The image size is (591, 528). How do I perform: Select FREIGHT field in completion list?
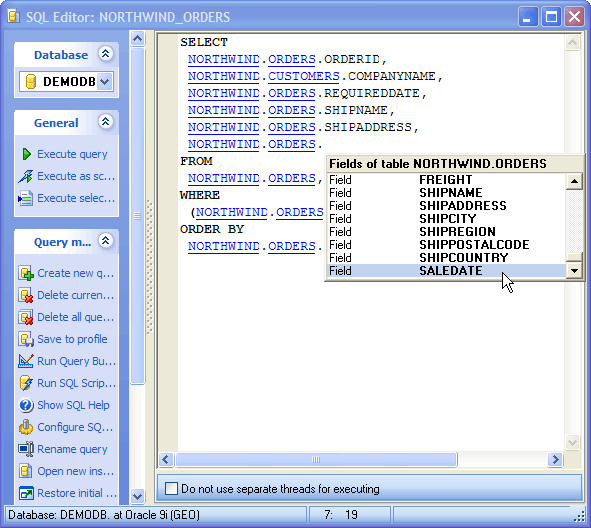point(447,180)
